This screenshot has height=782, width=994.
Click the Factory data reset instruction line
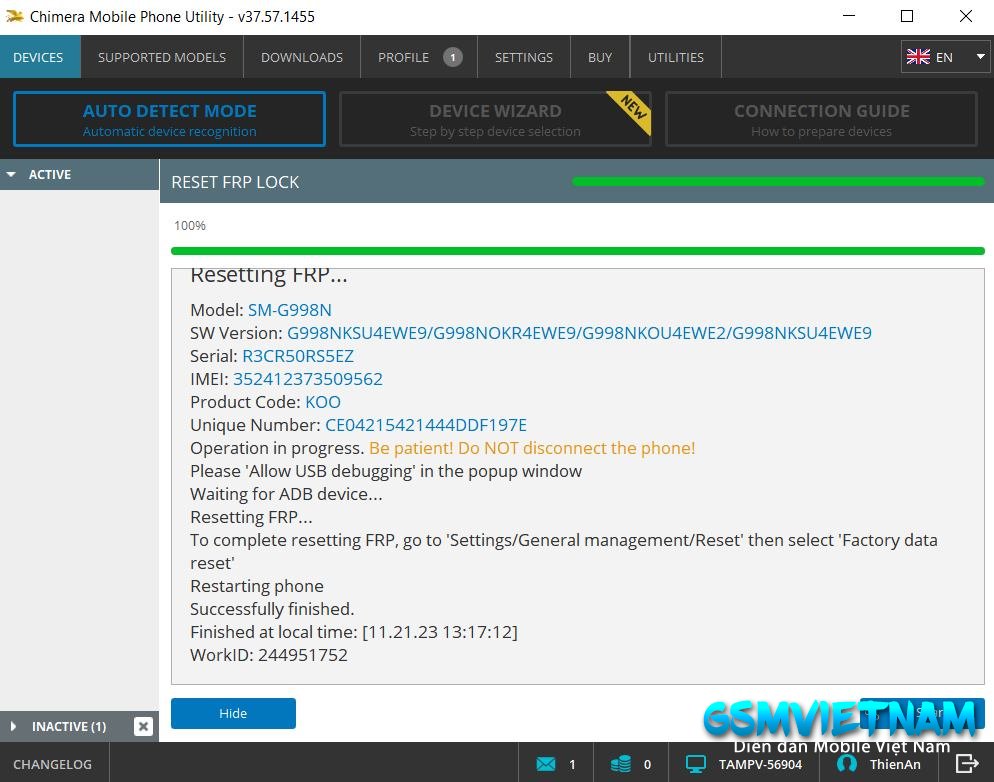[564, 551]
